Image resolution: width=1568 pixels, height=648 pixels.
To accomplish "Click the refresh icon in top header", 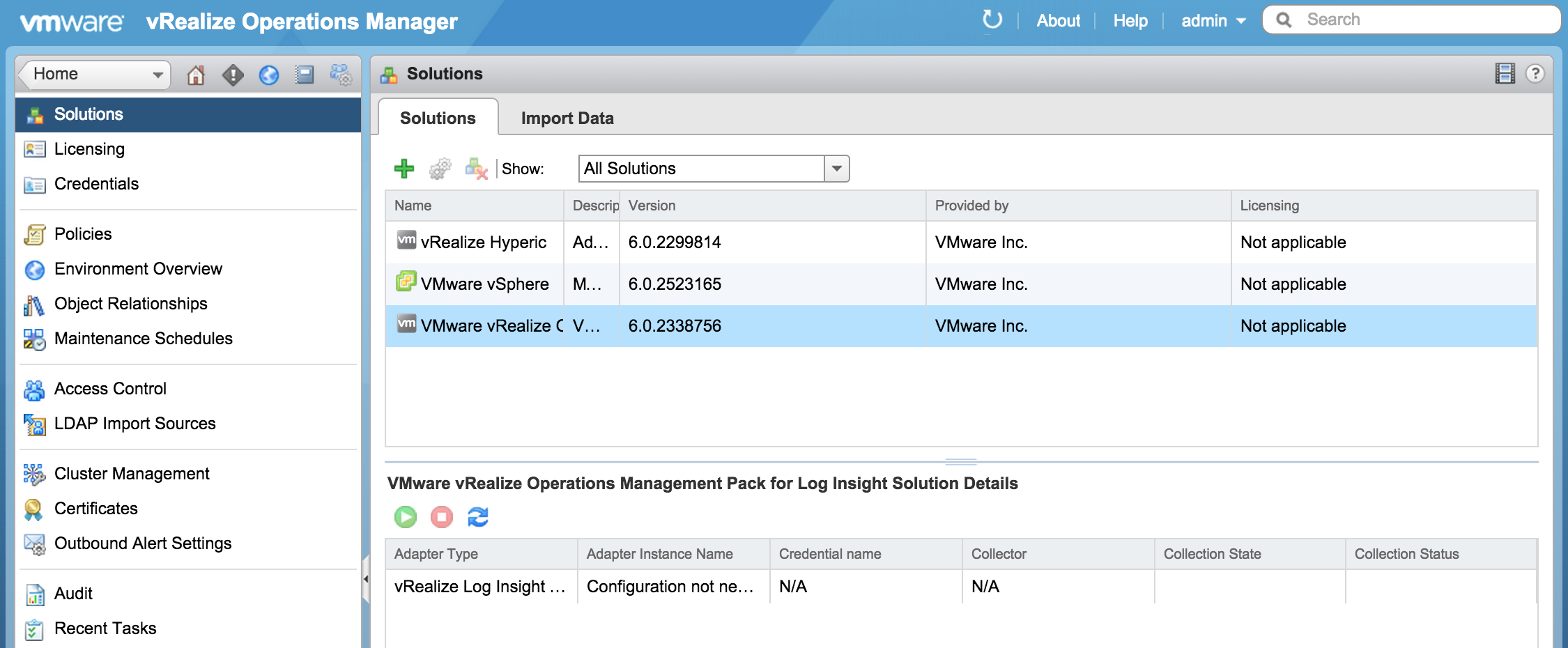I will click(x=992, y=20).
